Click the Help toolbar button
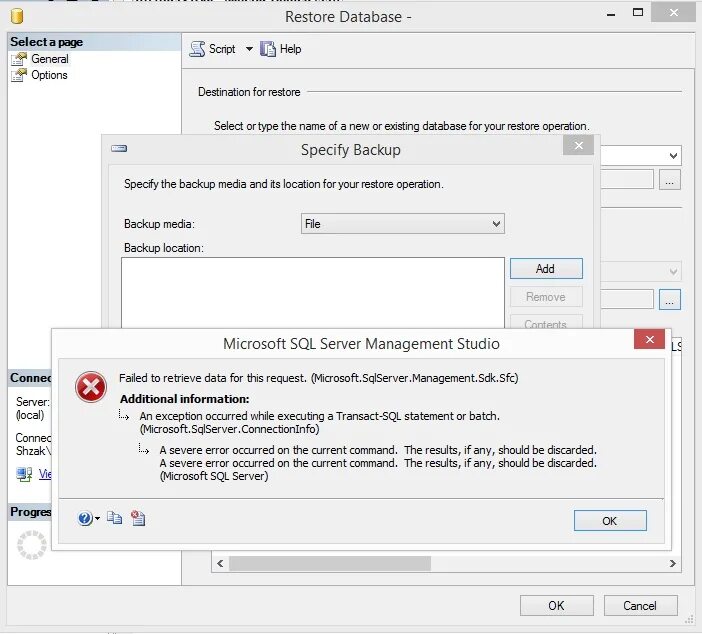Viewport: 702px width, 634px height. [281, 49]
